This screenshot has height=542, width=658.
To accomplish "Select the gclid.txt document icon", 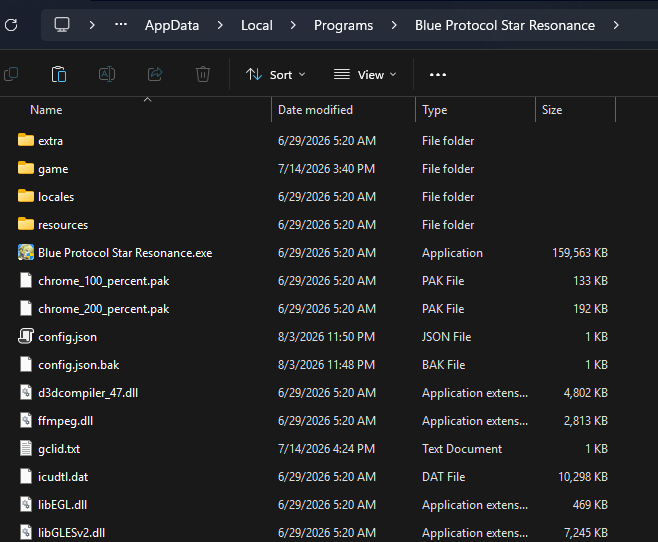I will (x=26, y=448).
